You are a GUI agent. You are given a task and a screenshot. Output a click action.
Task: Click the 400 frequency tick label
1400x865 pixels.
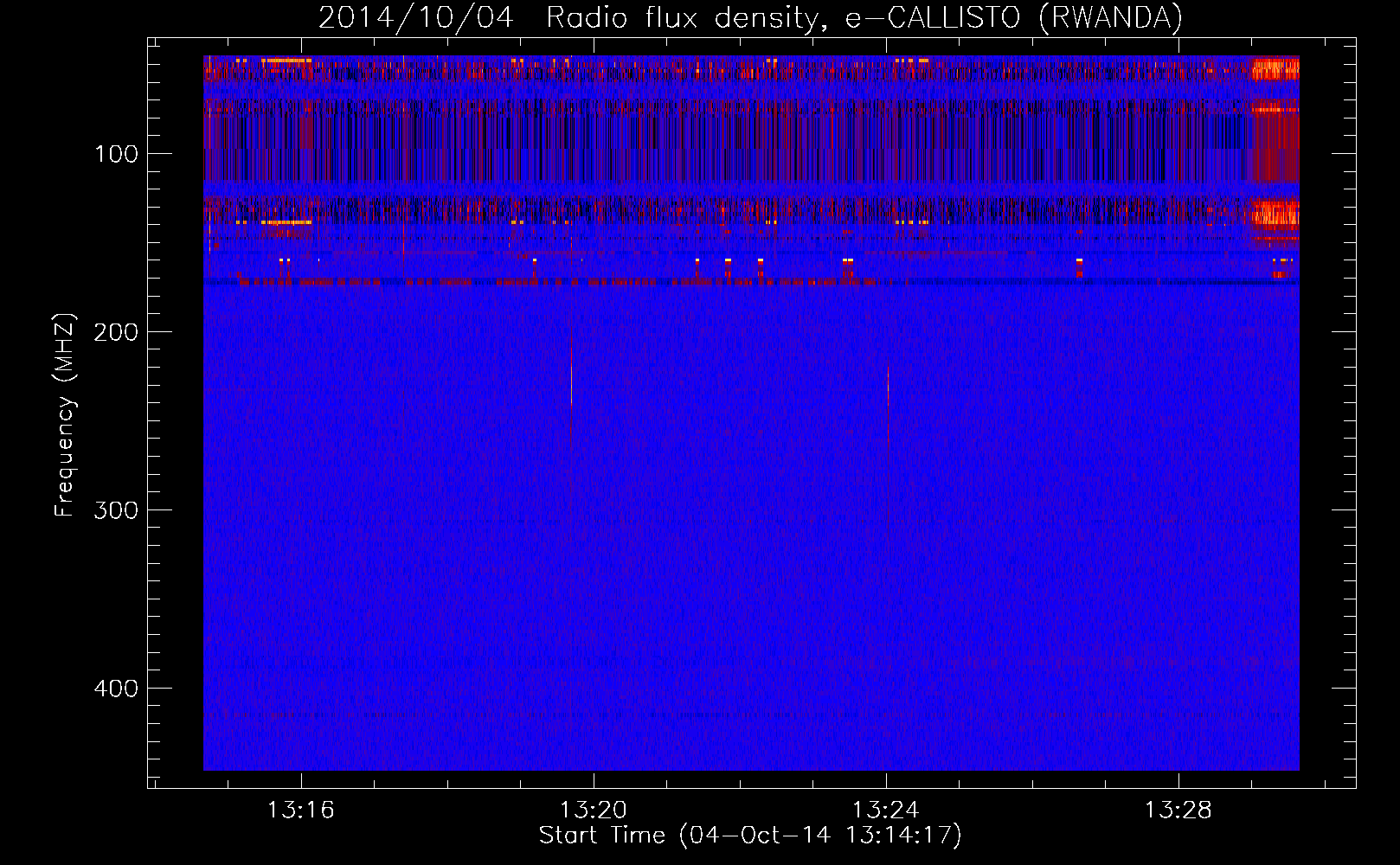tap(117, 689)
